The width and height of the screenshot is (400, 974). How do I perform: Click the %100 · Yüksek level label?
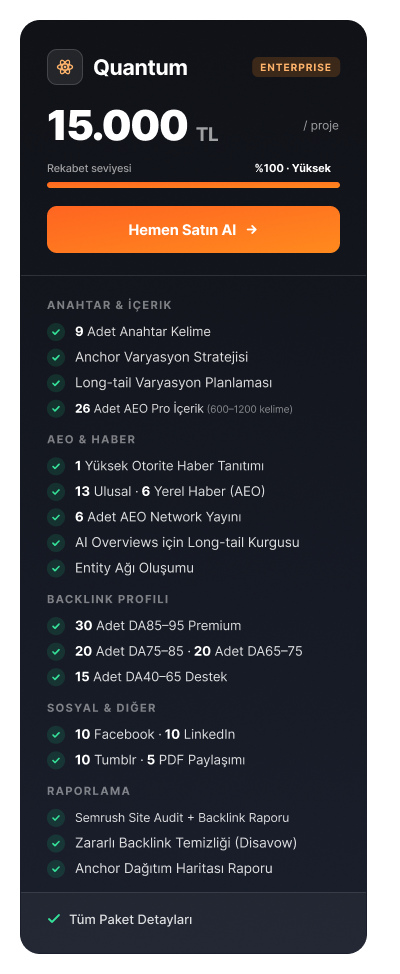(x=293, y=168)
